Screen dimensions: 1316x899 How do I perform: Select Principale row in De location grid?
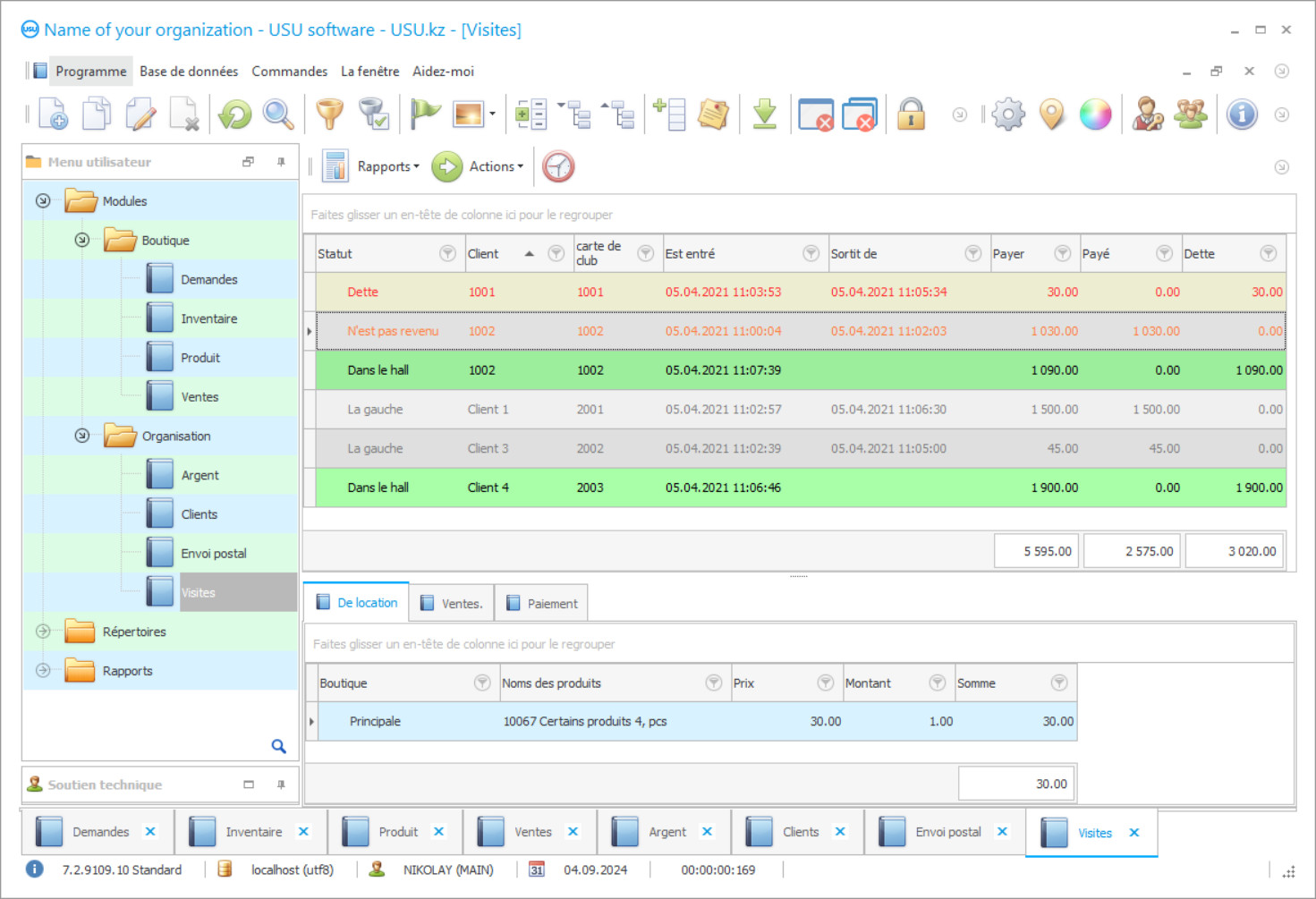pos(697,721)
